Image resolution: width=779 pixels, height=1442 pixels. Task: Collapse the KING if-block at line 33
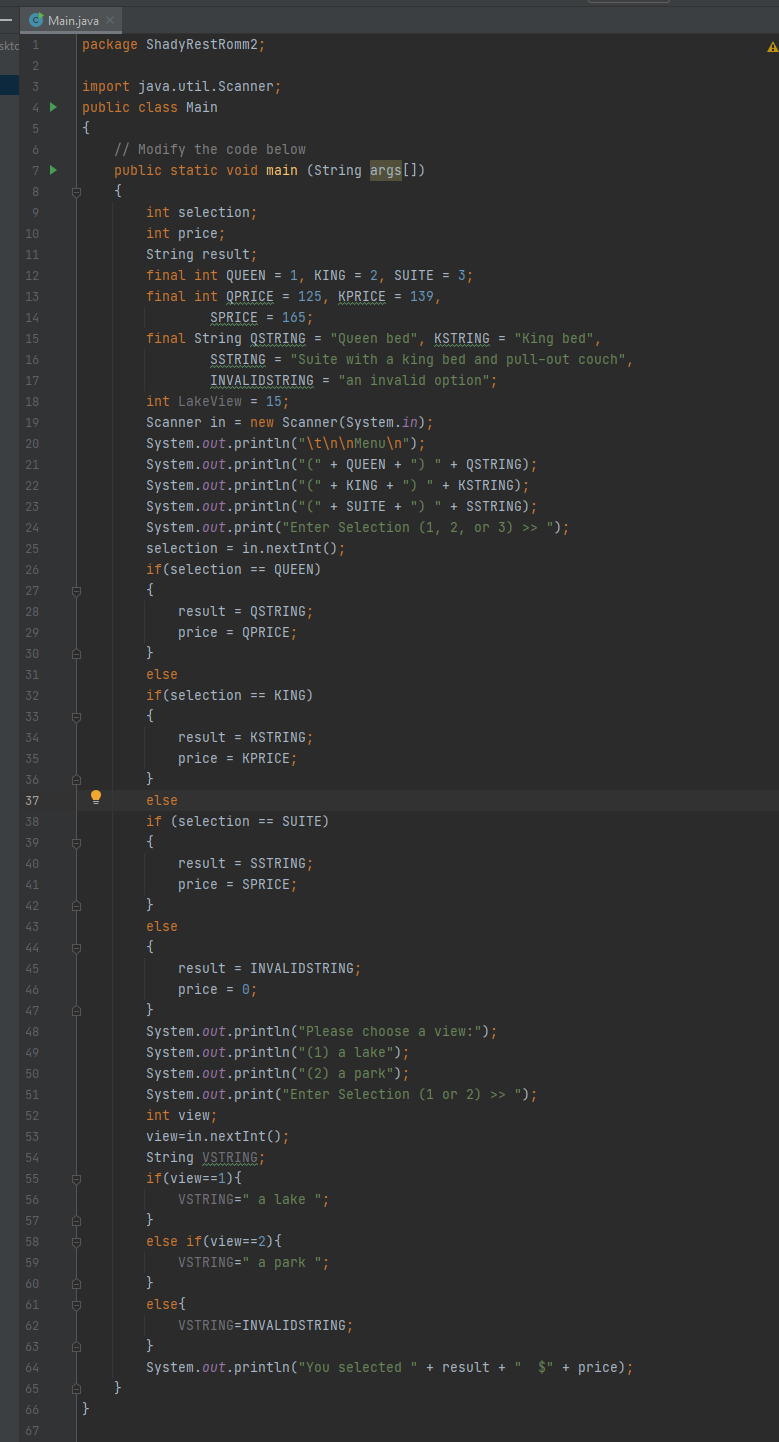(76, 716)
